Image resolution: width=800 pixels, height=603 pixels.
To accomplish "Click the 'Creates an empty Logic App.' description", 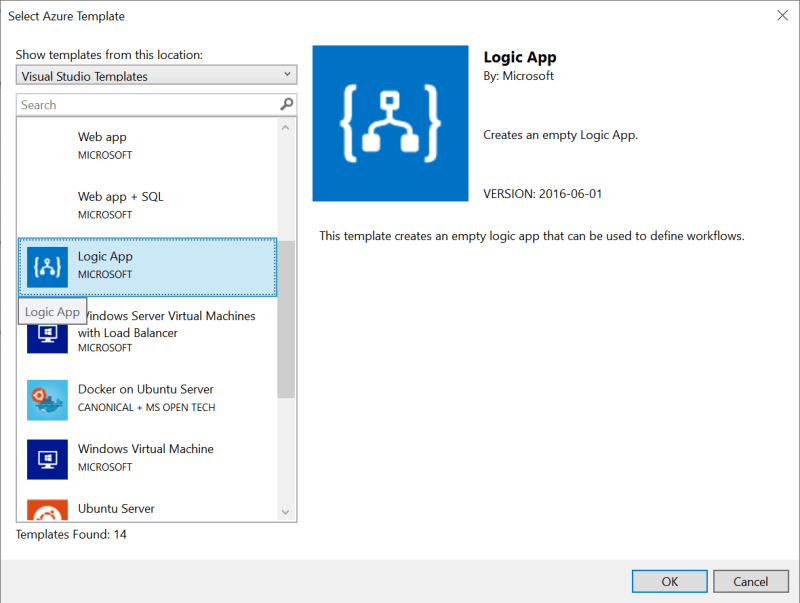I will pos(560,135).
